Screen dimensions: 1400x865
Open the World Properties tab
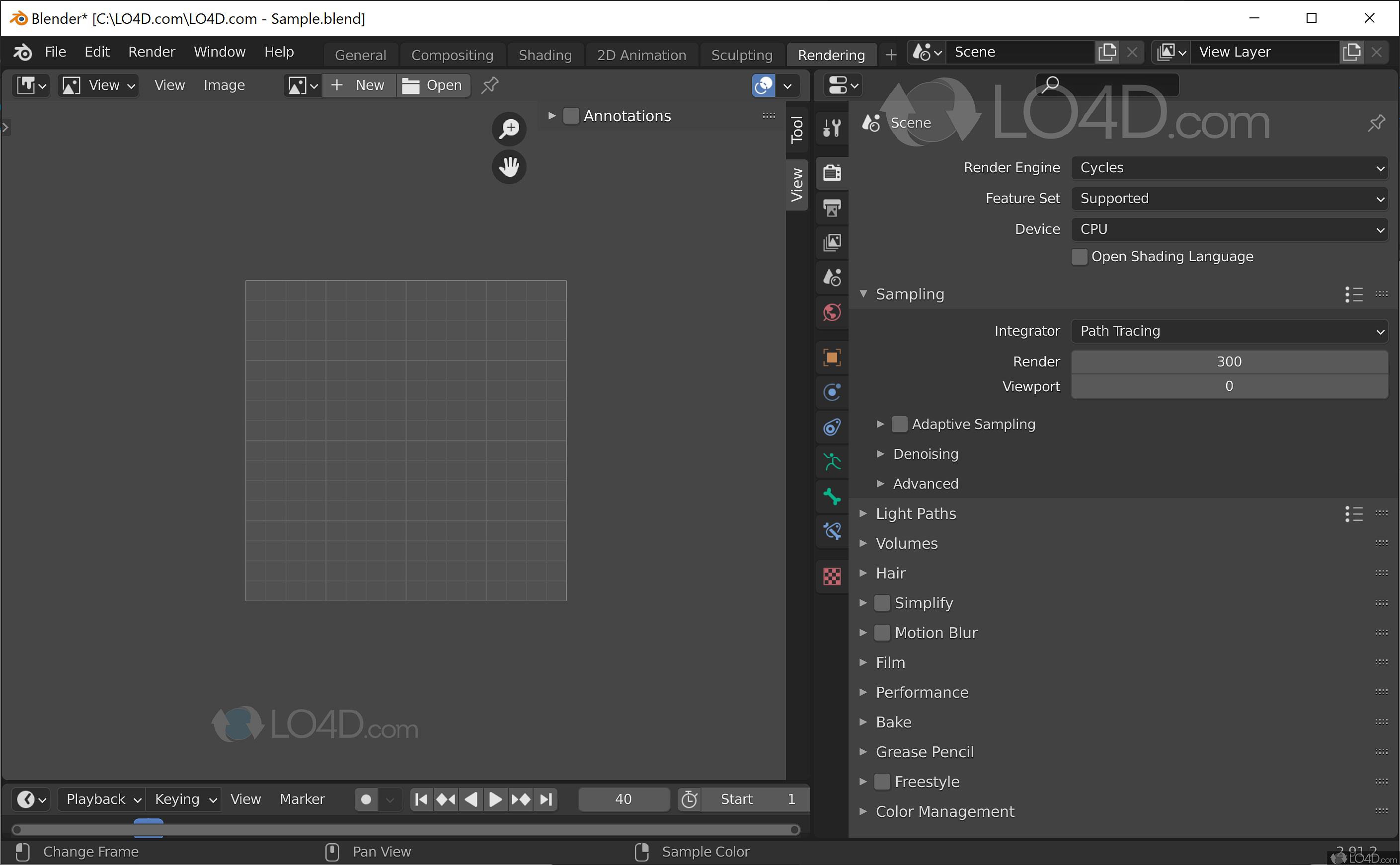(832, 312)
